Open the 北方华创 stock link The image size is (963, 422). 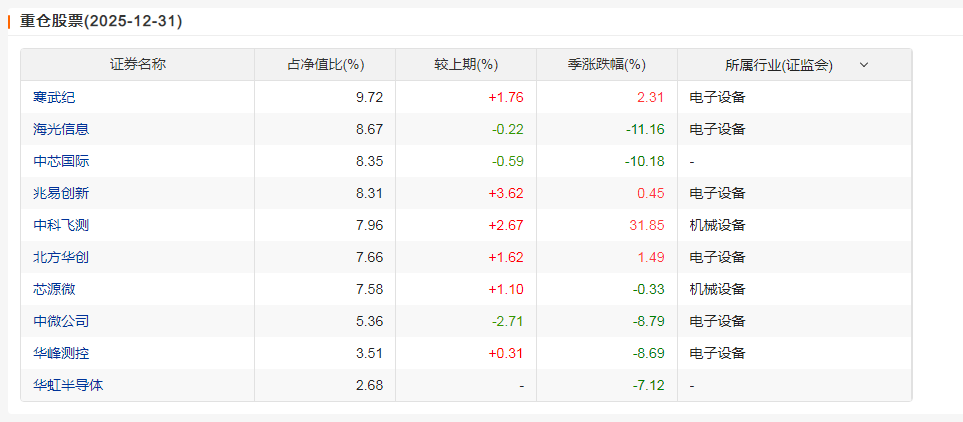[61, 257]
